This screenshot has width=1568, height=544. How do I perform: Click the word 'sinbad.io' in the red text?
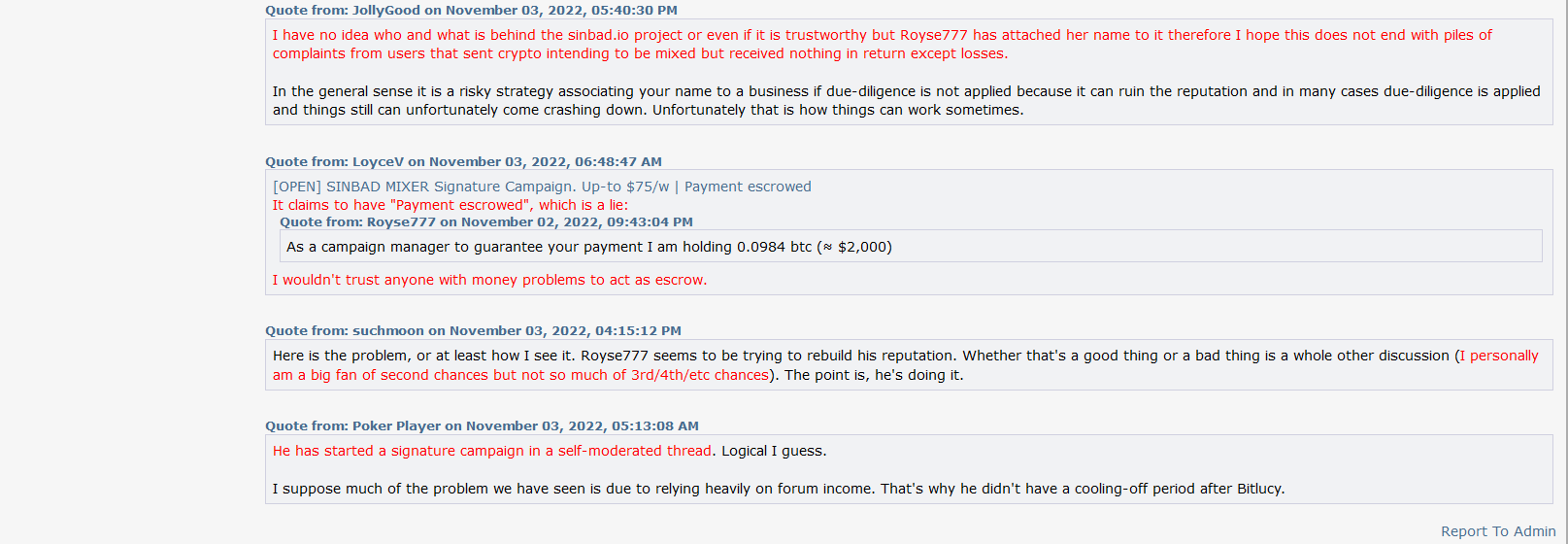[598, 35]
